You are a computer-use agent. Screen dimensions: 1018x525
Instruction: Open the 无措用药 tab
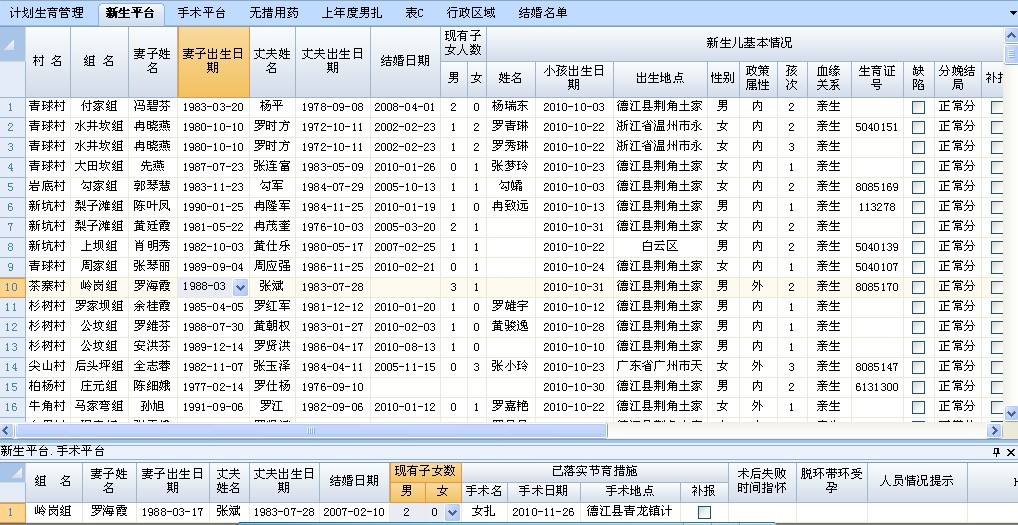pyautogui.click(x=273, y=13)
